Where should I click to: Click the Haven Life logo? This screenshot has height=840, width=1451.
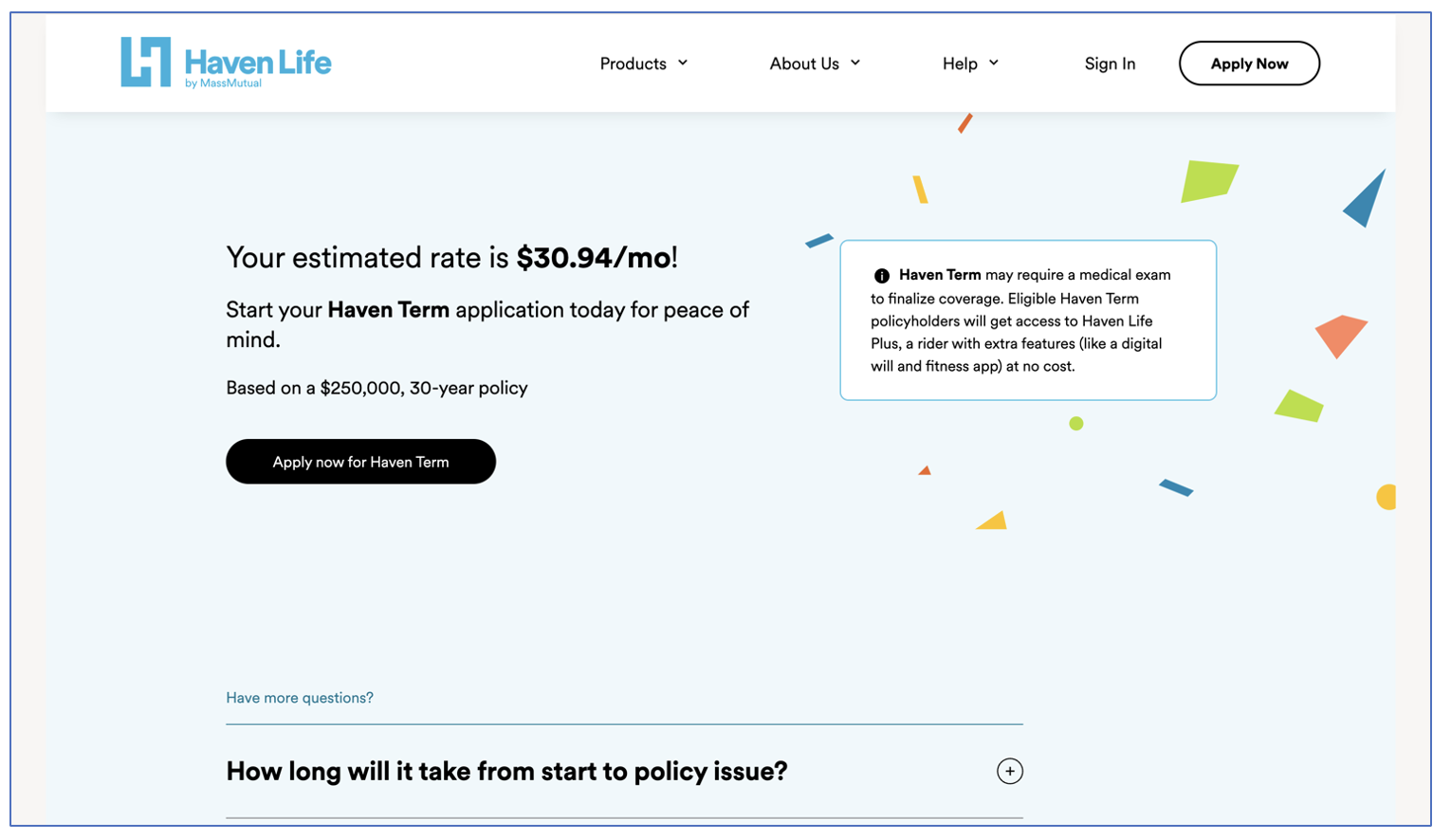click(226, 63)
